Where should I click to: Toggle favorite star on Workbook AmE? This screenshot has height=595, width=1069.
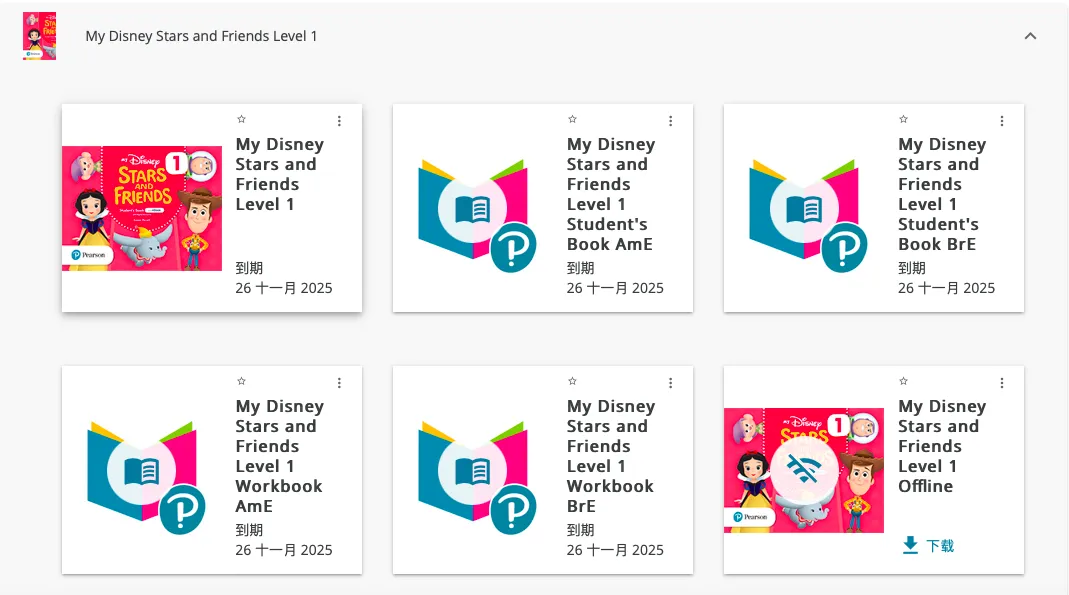click(241, 381)
